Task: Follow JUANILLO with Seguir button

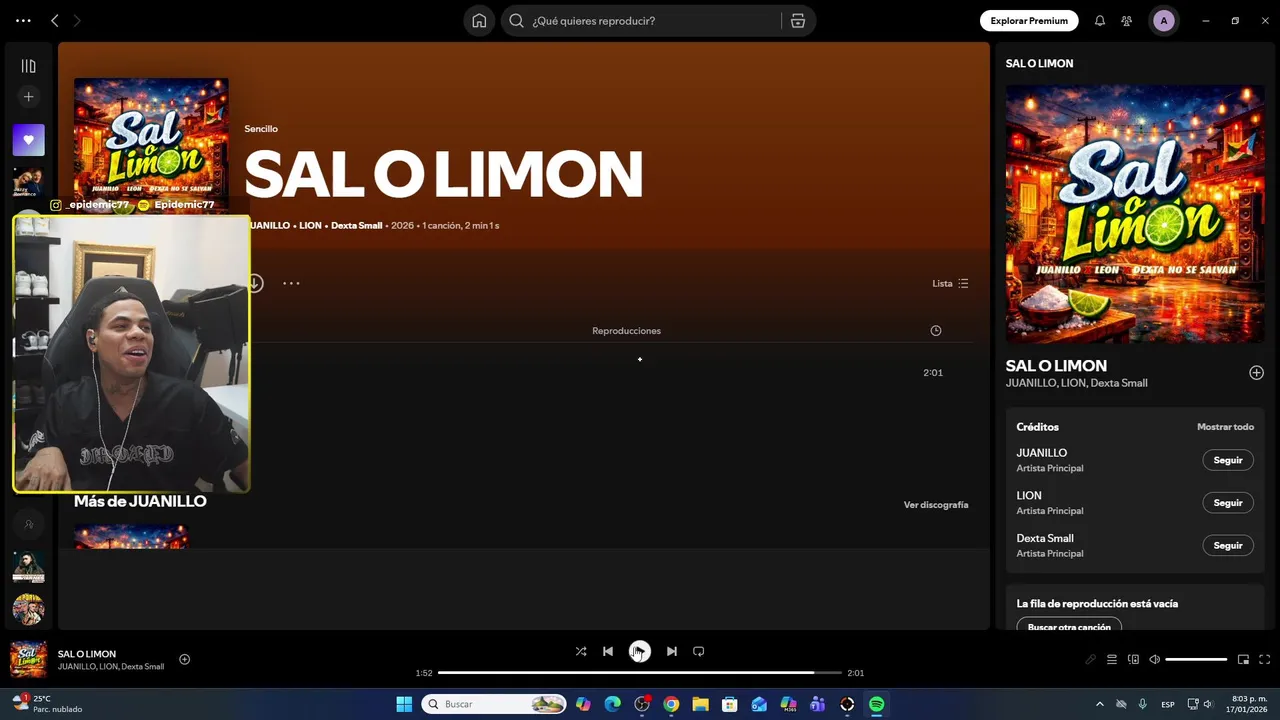Action: click(x=1228, y=460)
